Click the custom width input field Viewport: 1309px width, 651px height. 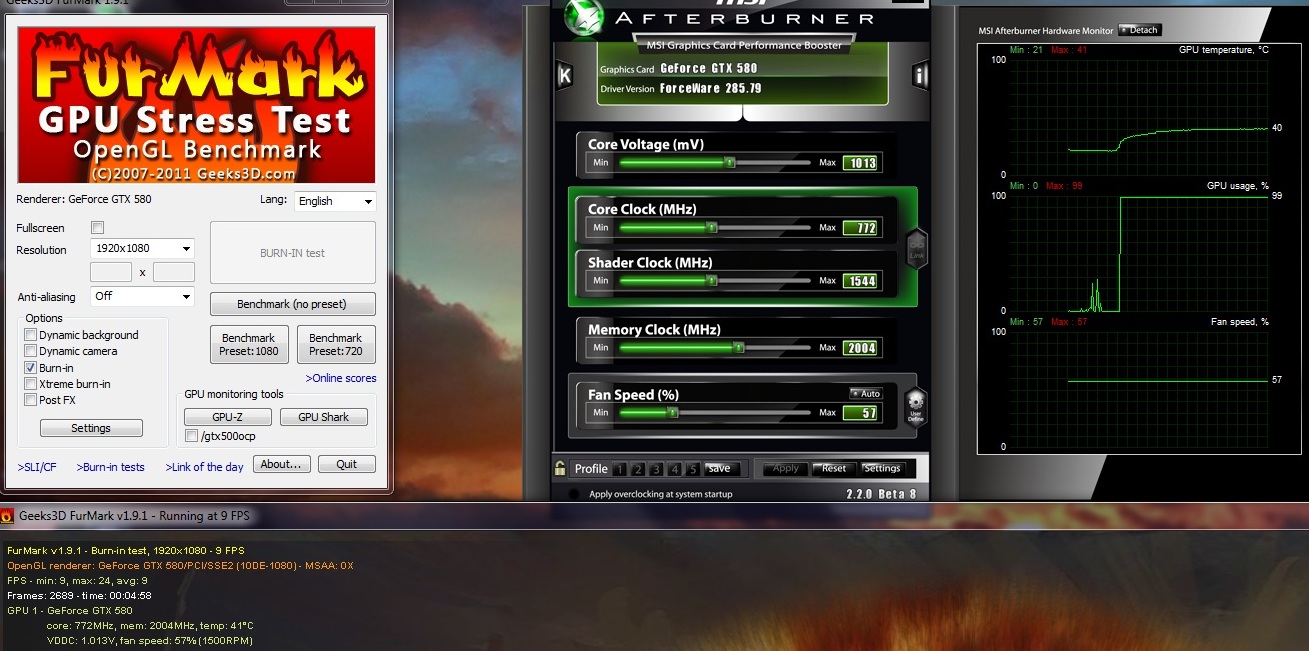[111, 272]
